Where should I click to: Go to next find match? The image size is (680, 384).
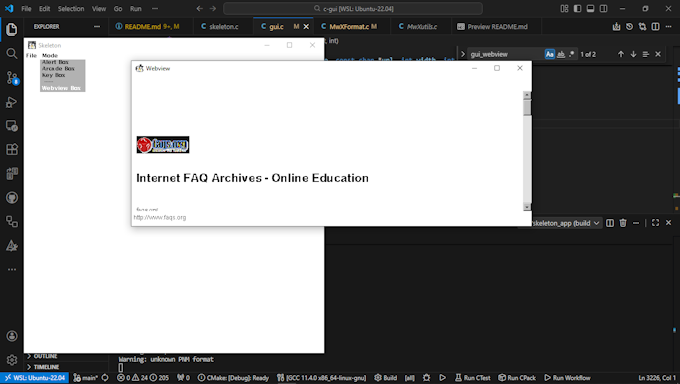pos(633,54)
